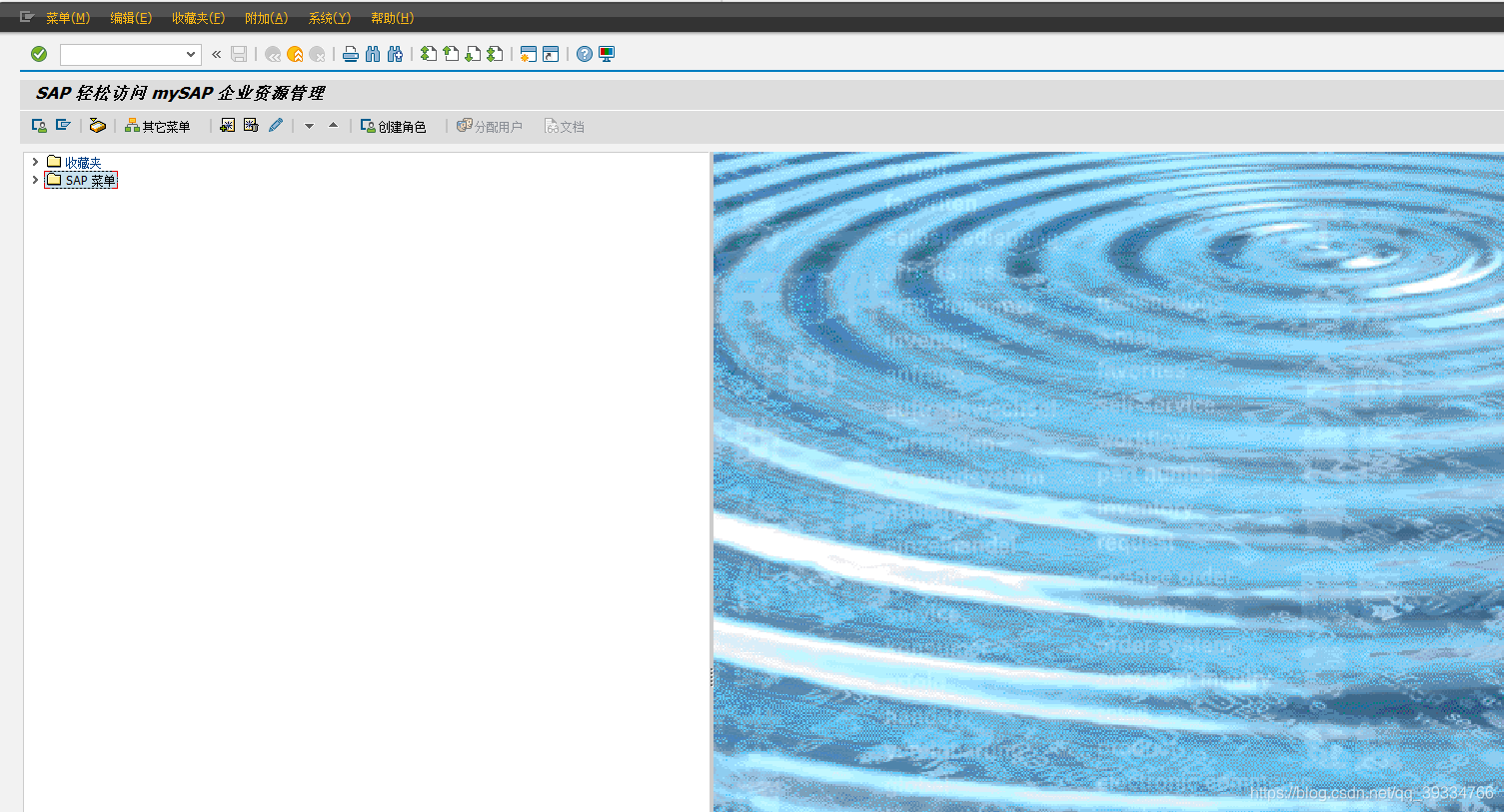
Task: Click the green Enter checkmark icon
Action: (39, 54)
